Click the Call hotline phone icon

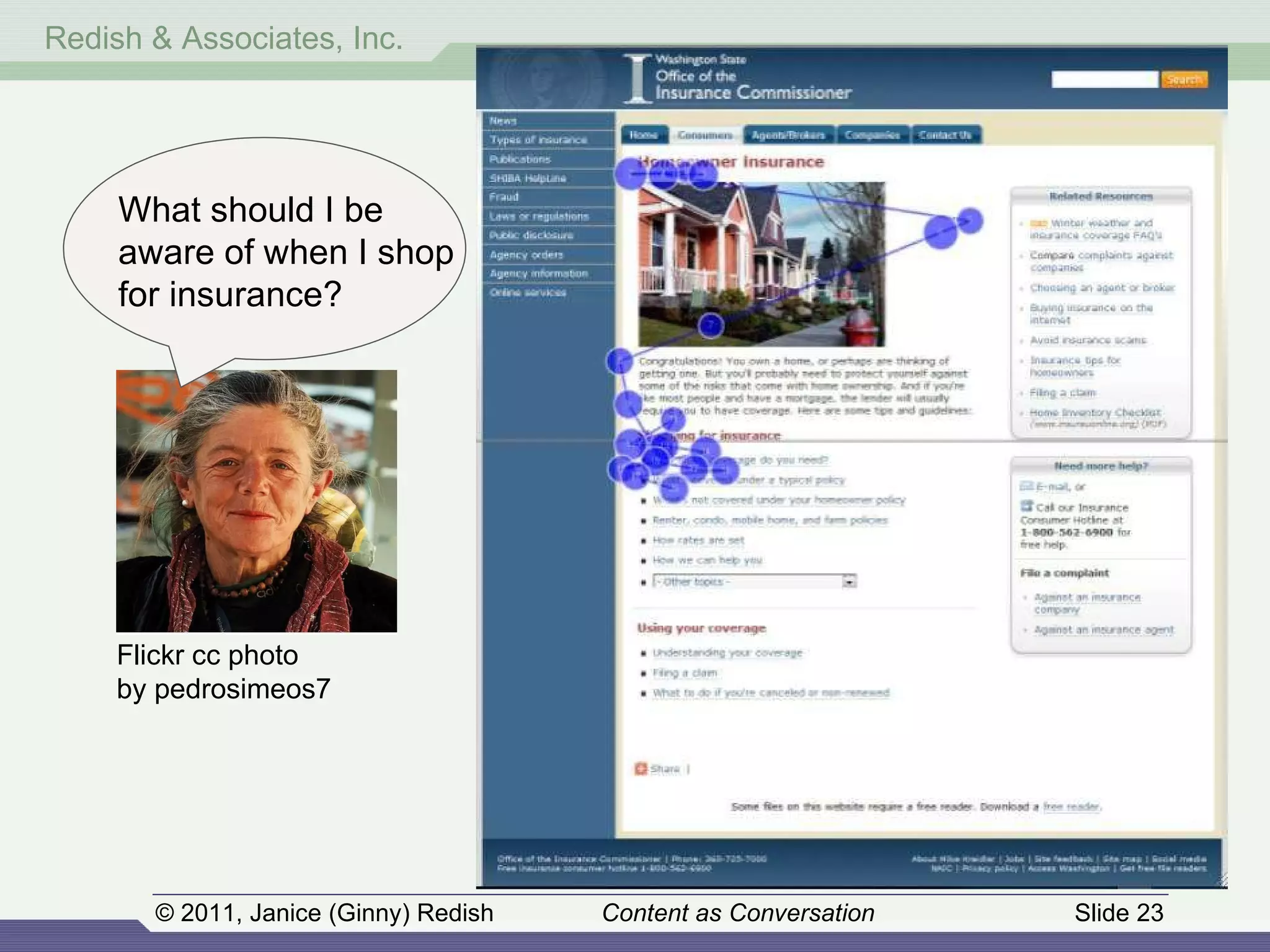[x=1027, y=506]
